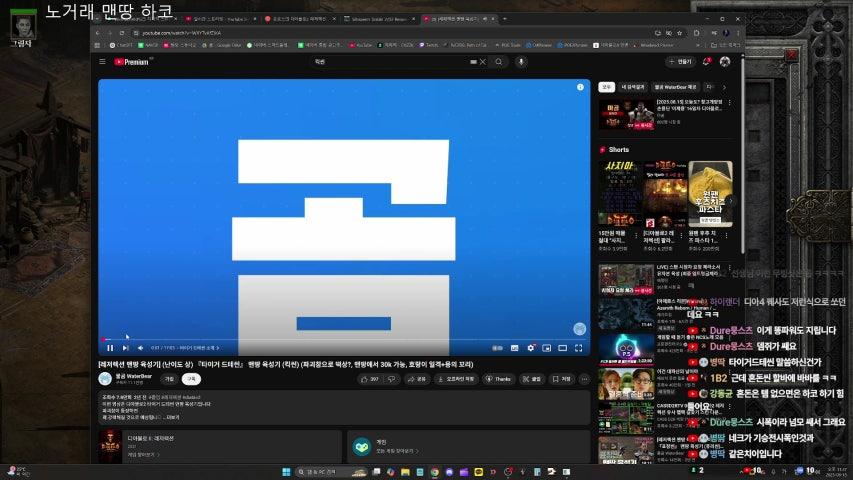Click the YouTube search magnifier button
Screen dimensions: 853x480
499,62
